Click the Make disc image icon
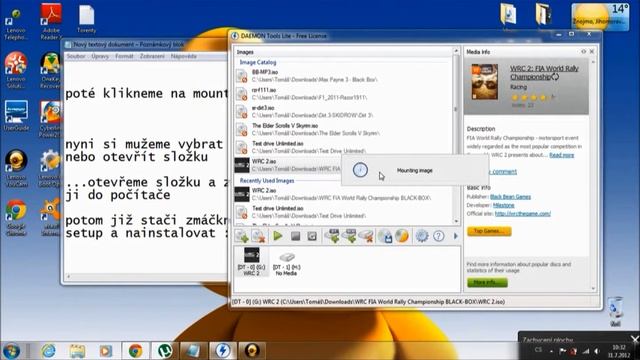The width and height of the screenshot is (640, 360). [x=385, y=236]
